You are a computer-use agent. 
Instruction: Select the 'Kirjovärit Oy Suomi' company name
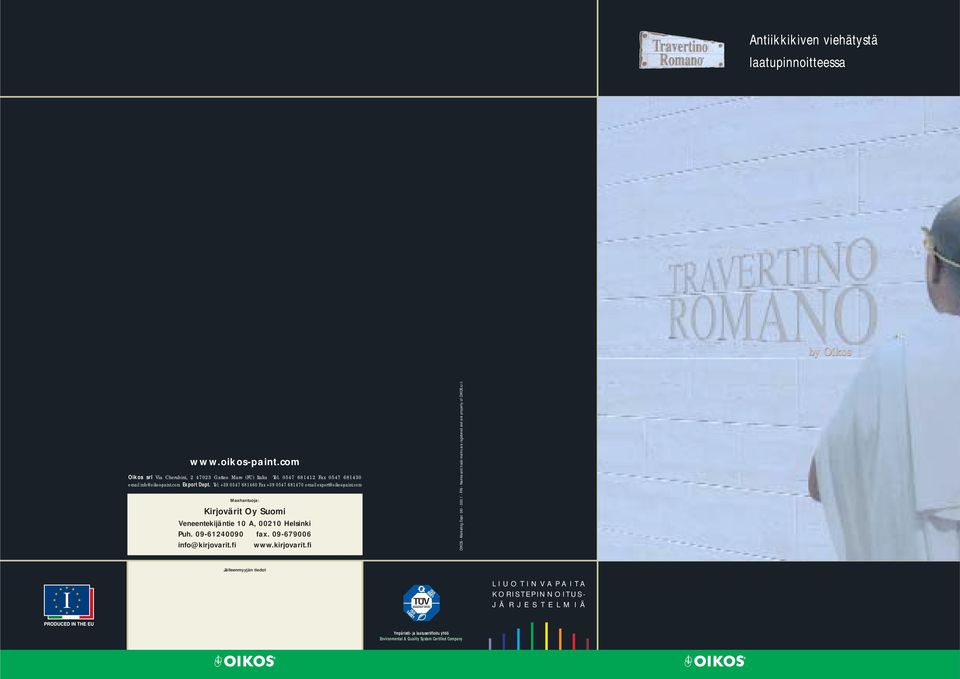(x=245, y=511)
